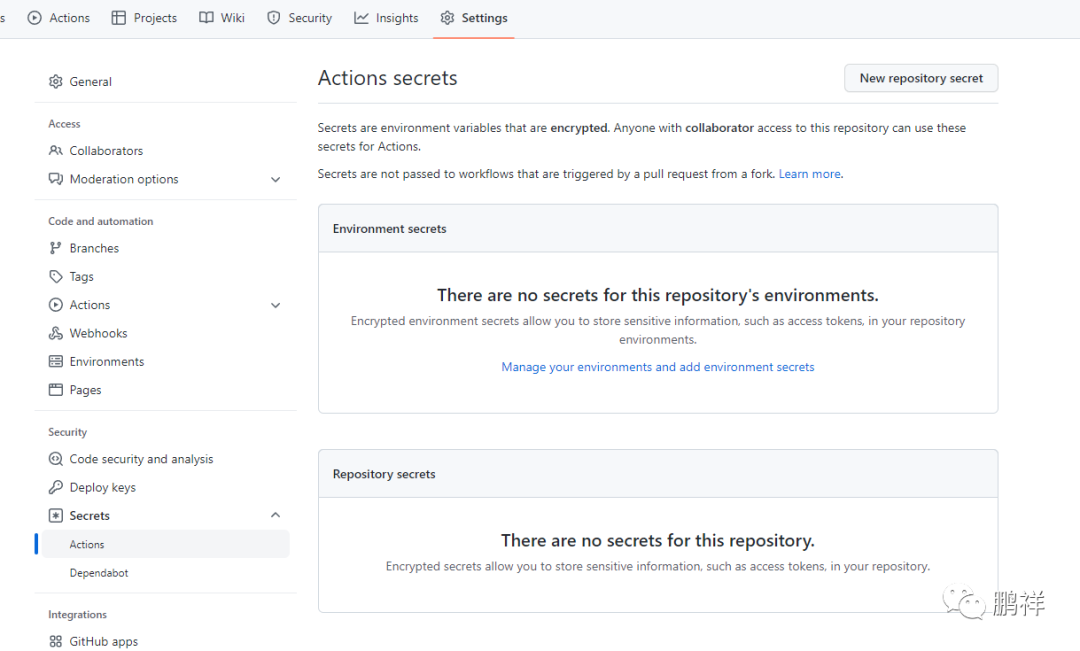Image resolution: width=1080 pixels, height=651 pixels.
Task: Click the Repository secrets section header
Action: tap(658, 474)
